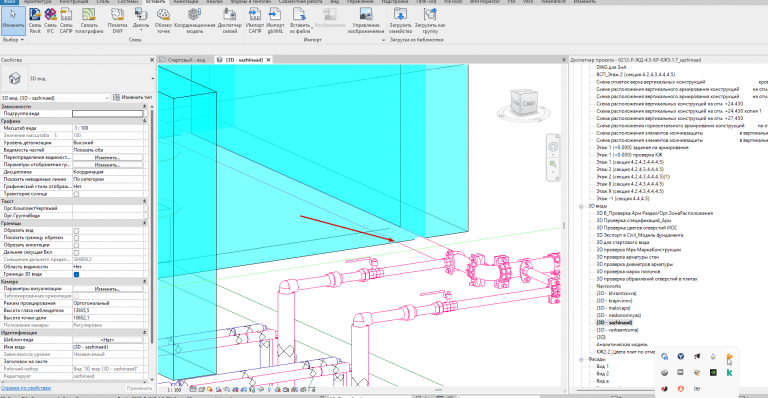
Task: Open the Координационная модель tool
Action: coord(195,21)
